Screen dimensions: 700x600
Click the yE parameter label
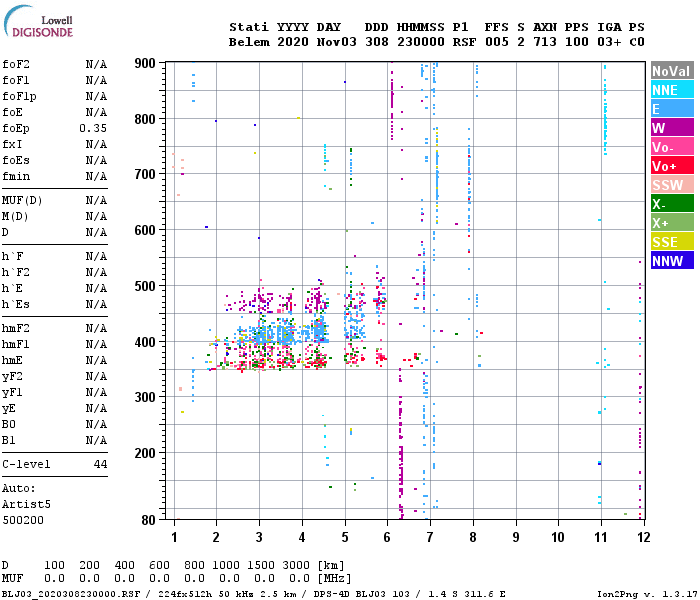pyautogui.click(x=9, y=409)
